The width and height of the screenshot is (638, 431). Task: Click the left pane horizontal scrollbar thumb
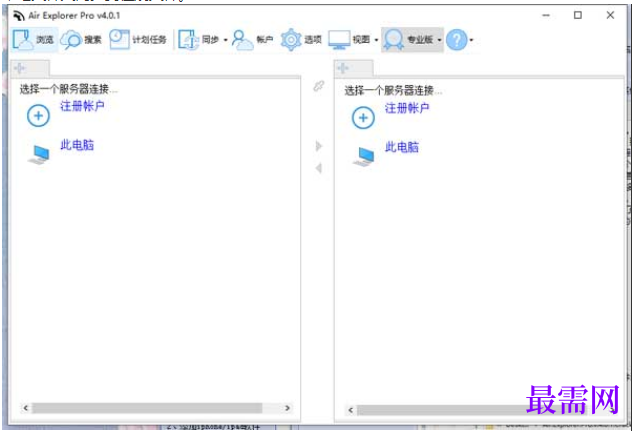[x=147, y=408]
